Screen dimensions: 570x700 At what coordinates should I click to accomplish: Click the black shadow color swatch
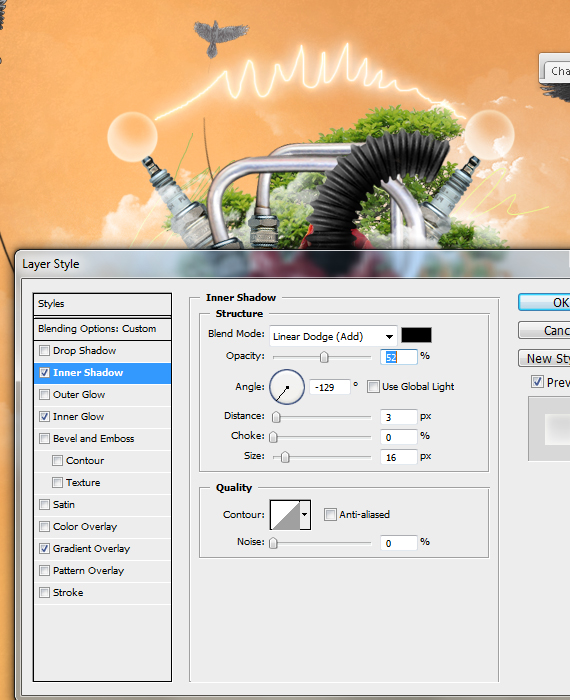click(x=416, y=335)
